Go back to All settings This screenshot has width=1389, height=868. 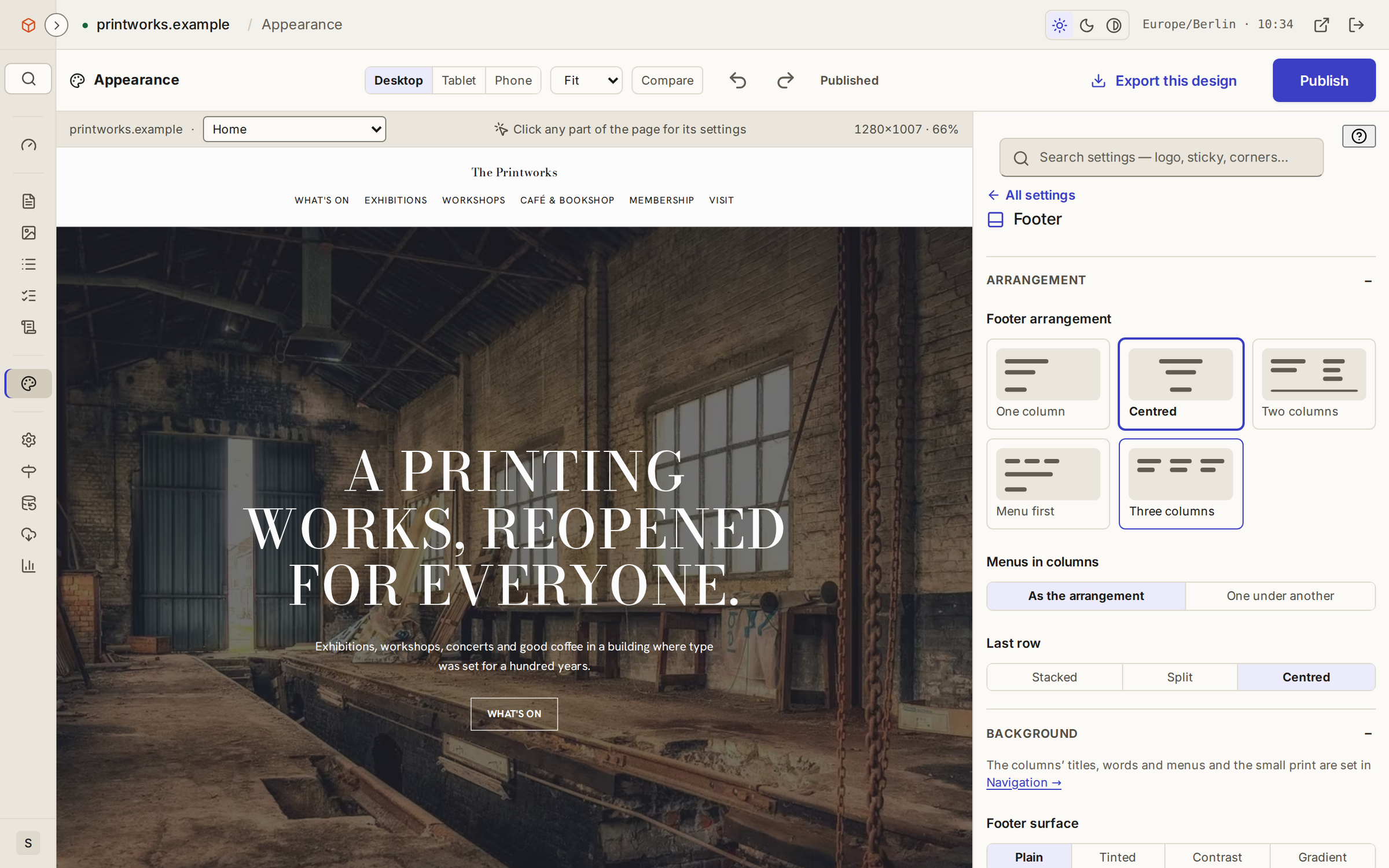1031,195
